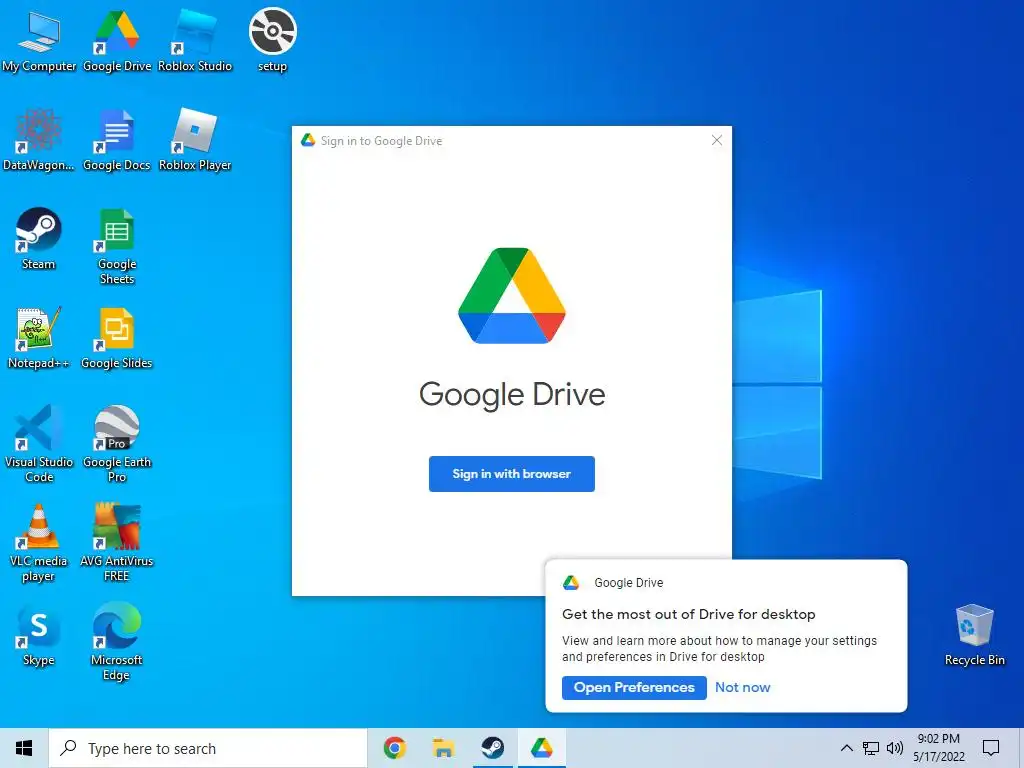Select the Google Docs desktop shortcut
The width and height of the screenshot is (1024, 768).
point(117,140)
